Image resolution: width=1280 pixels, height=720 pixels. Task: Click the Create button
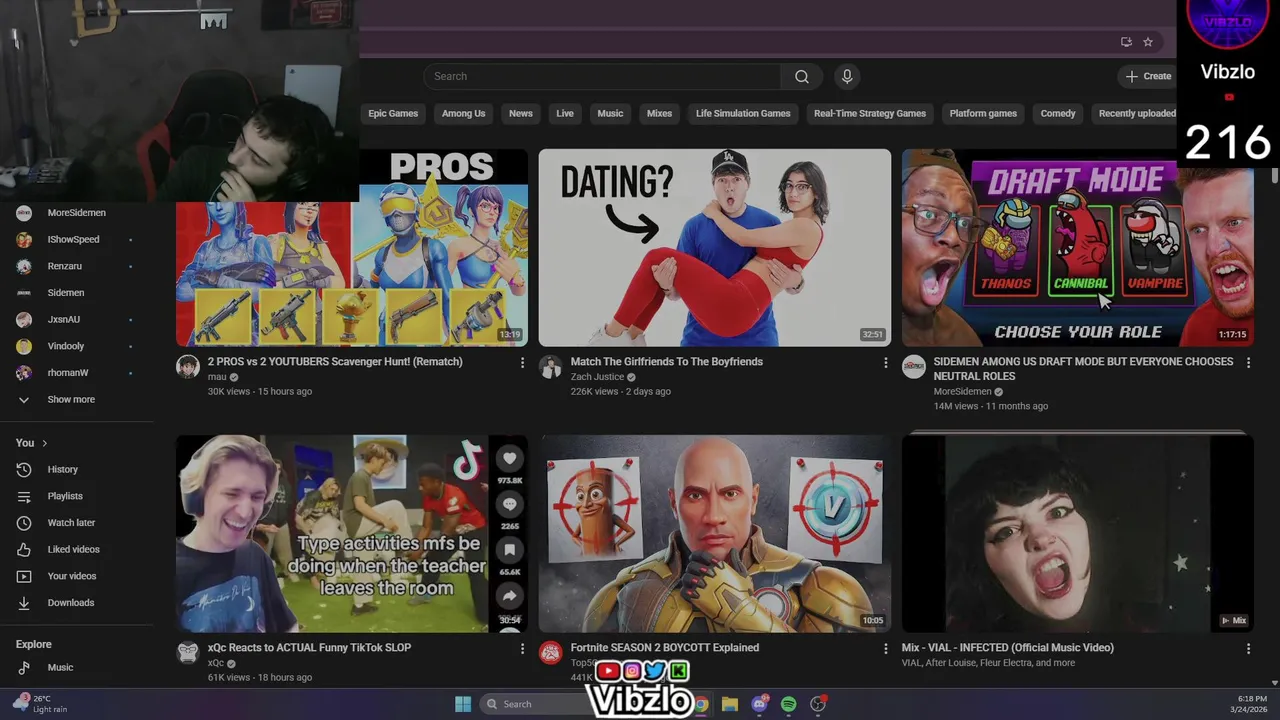click(1147, 77)
